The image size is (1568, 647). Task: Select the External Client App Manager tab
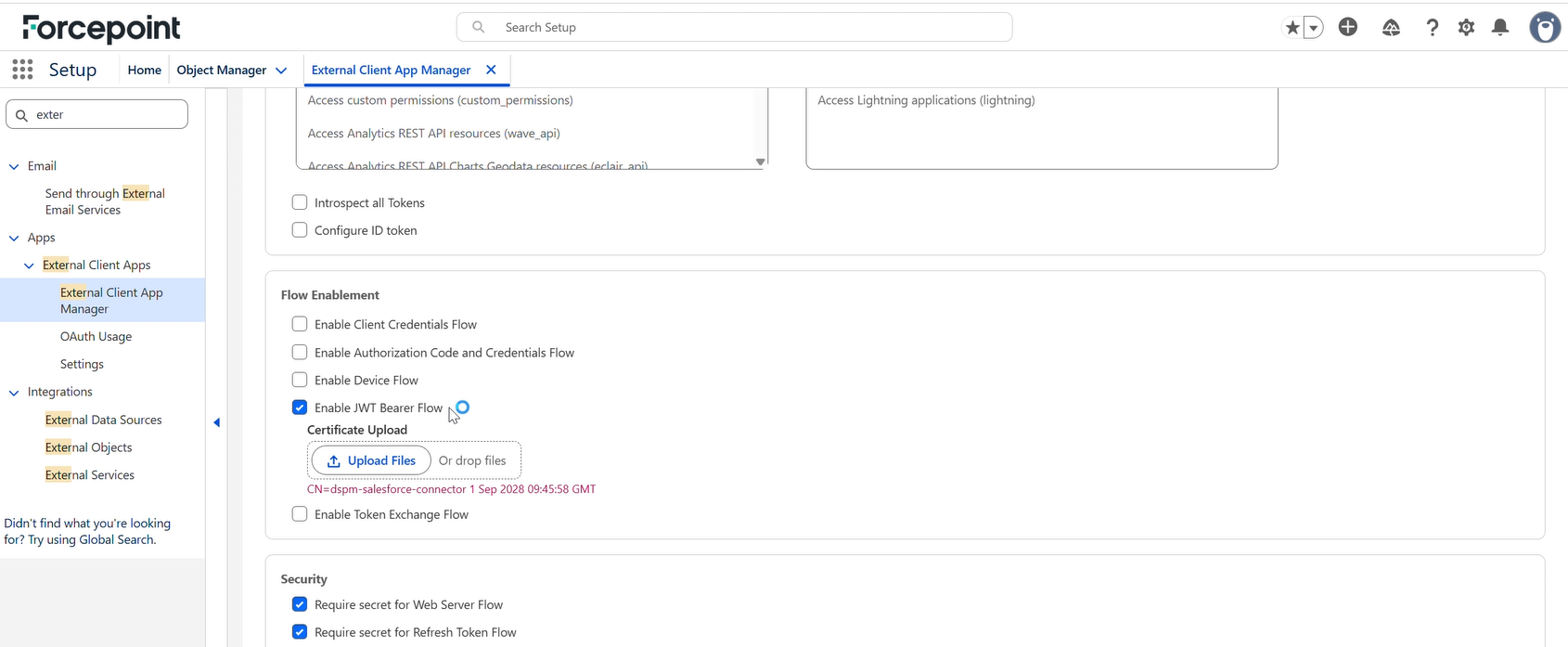(x=391, y=70)
